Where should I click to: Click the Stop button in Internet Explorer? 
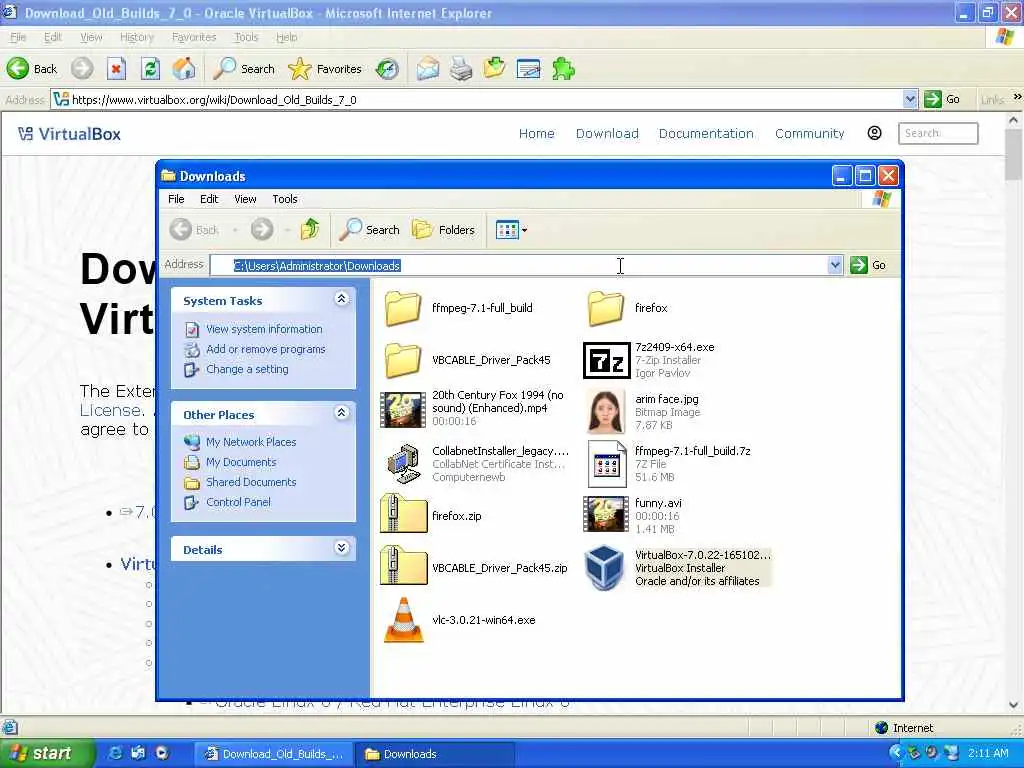tap(116, 69)
